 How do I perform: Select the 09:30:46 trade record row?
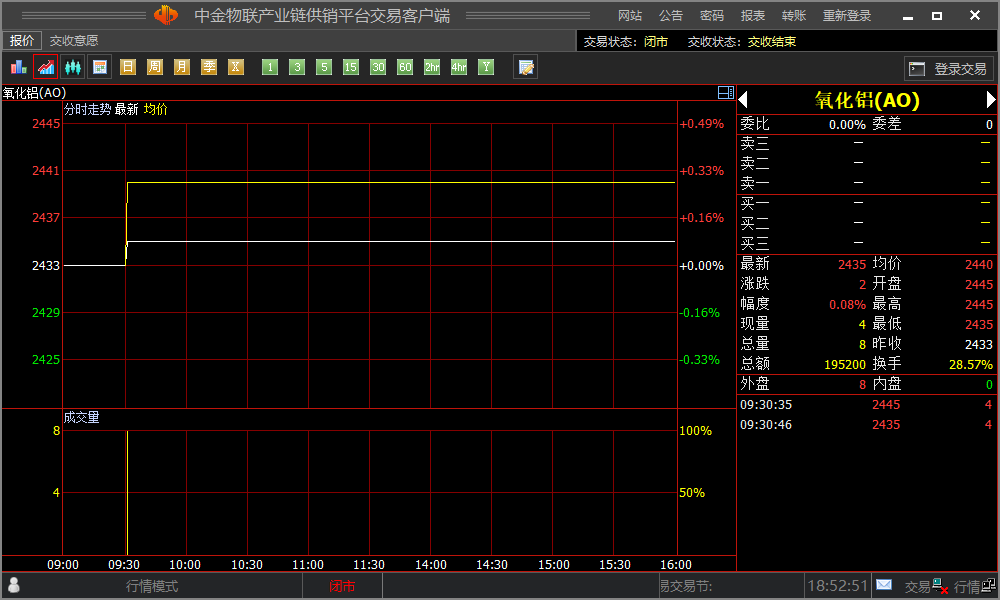(x=866, y=425)
